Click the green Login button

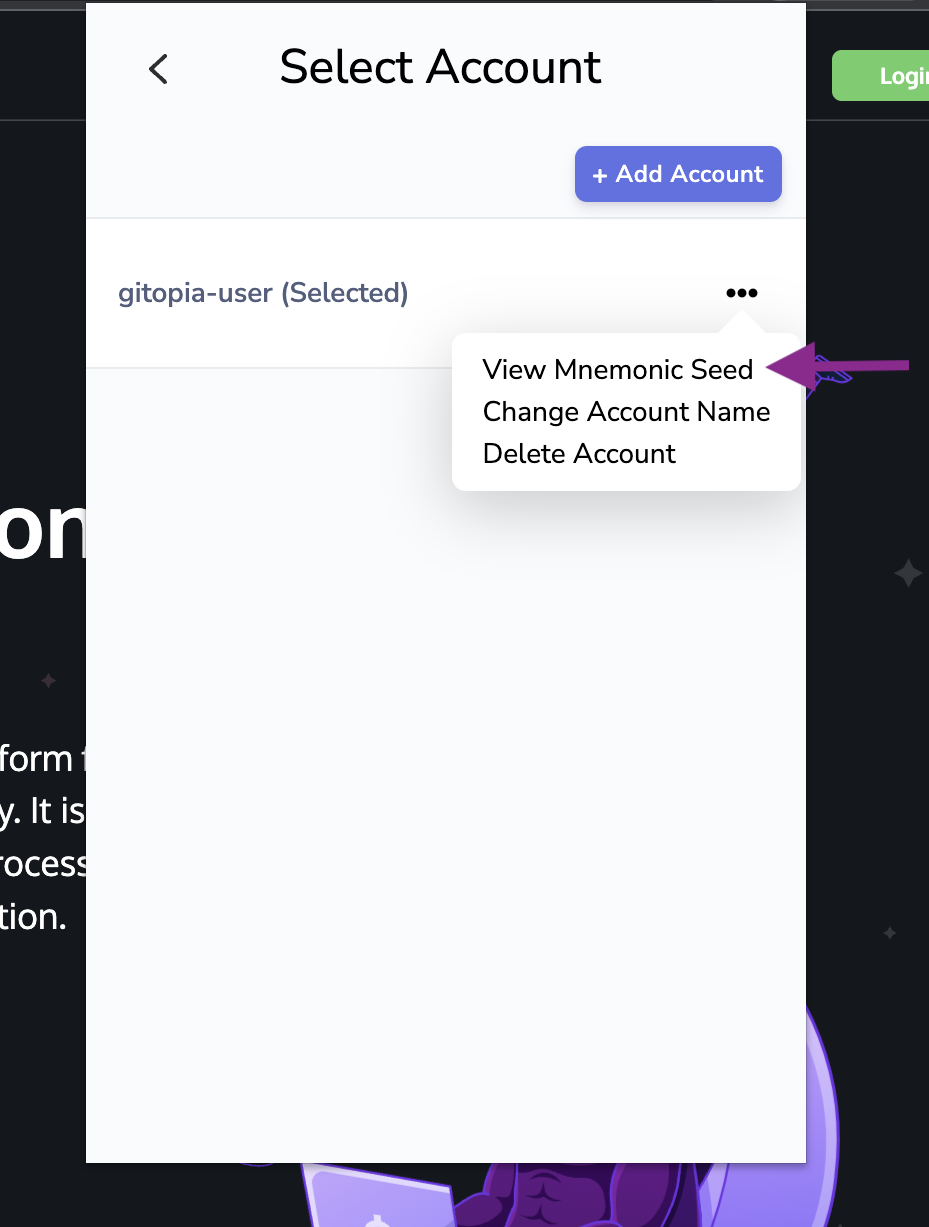[x=881, y=76]
